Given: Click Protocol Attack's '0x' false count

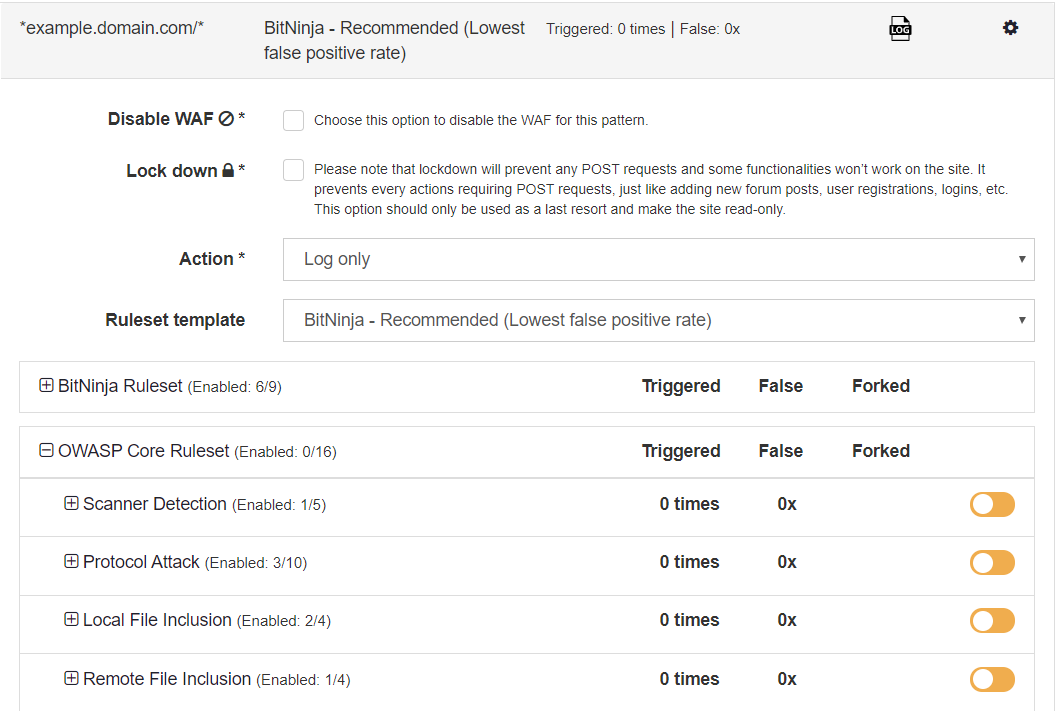Looking at the screenshot, I should click(x=787, y=562).
